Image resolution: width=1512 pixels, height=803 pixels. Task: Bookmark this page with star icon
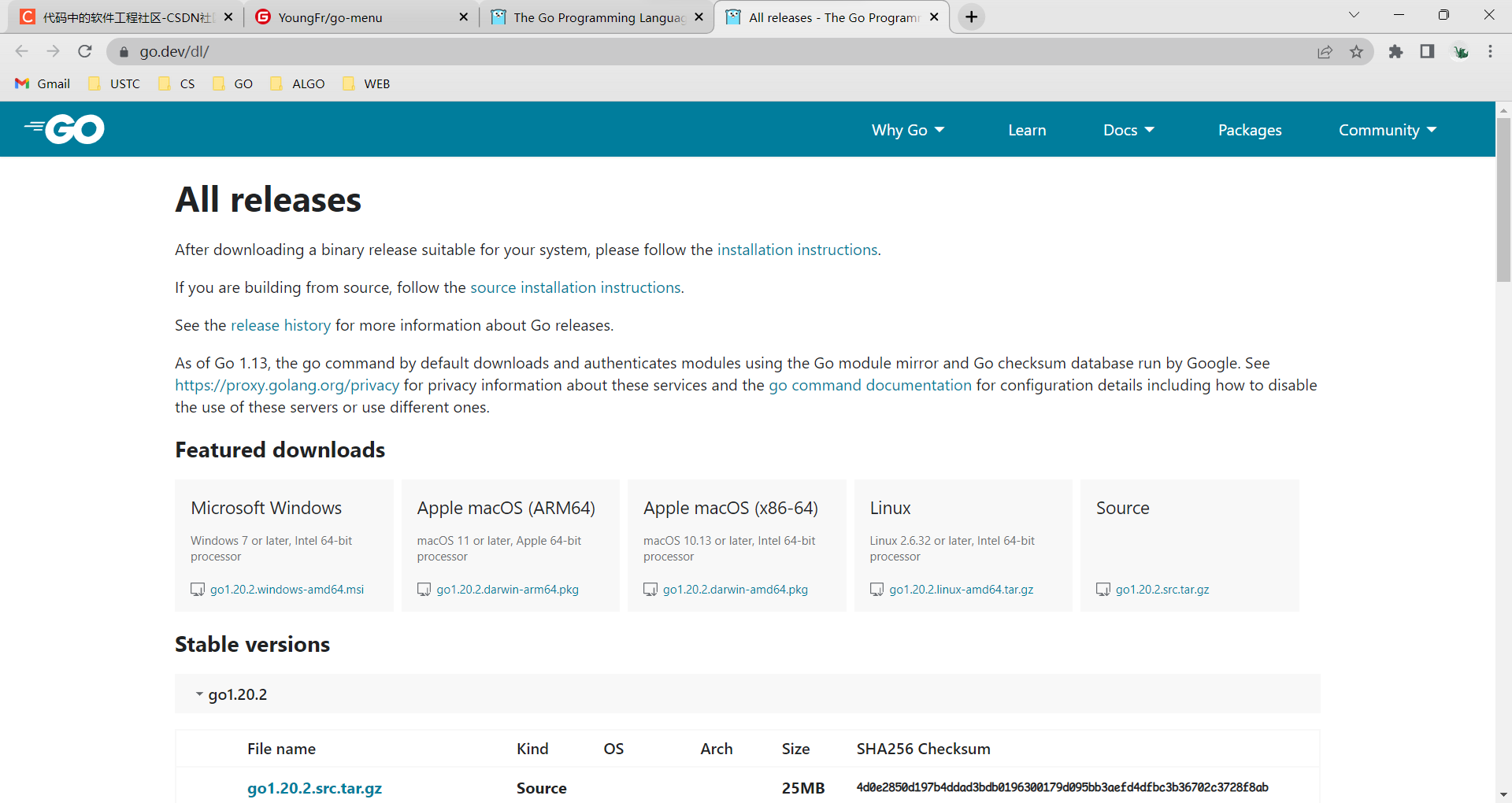click(x=1356, y=51)
